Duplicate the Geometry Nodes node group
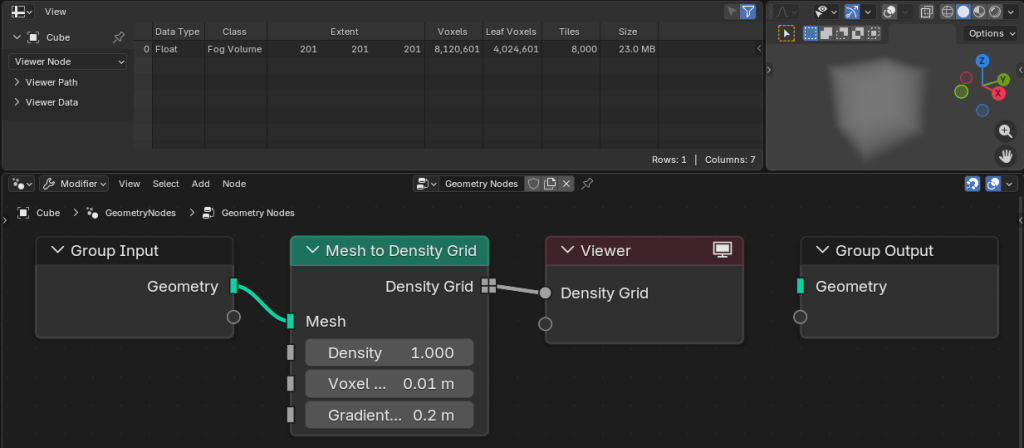The height and width of the screenshot is (448, 1024). click(x=549, y=184)
